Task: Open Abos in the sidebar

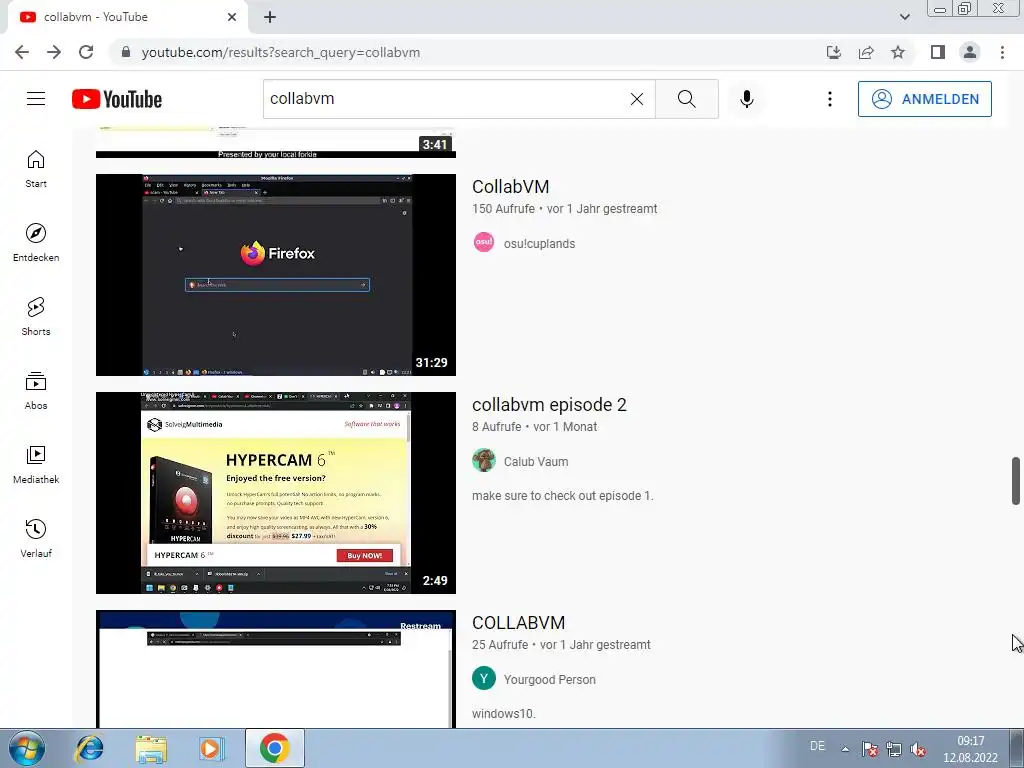Action: click(x=36, y=390)
